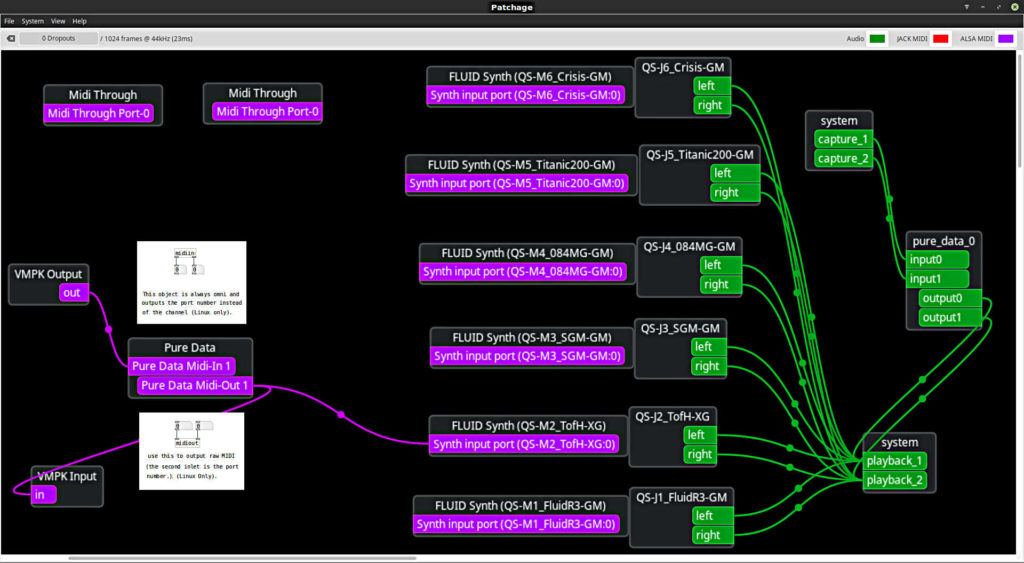Select the Pure Data module title
Image resolution: width=1024 pixels, height=563 pixels.
189,347
